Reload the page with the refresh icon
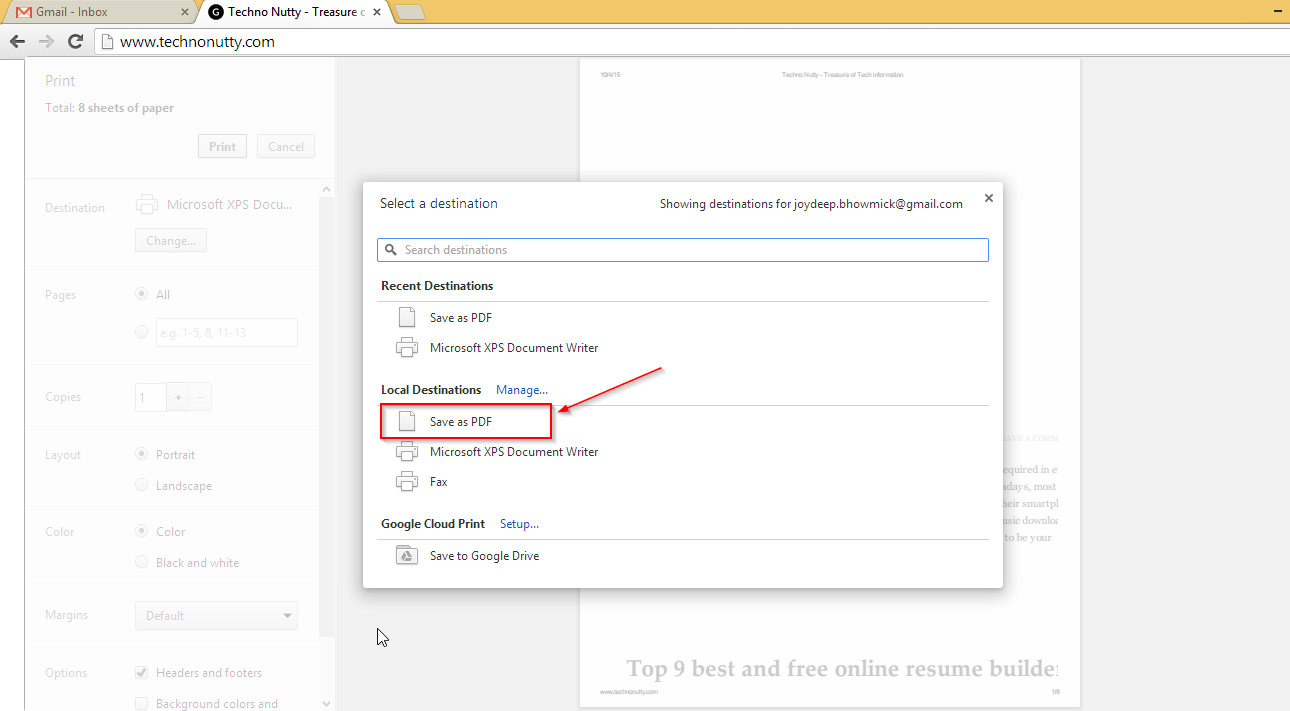1290x711 pixels. tap(75, 41)
